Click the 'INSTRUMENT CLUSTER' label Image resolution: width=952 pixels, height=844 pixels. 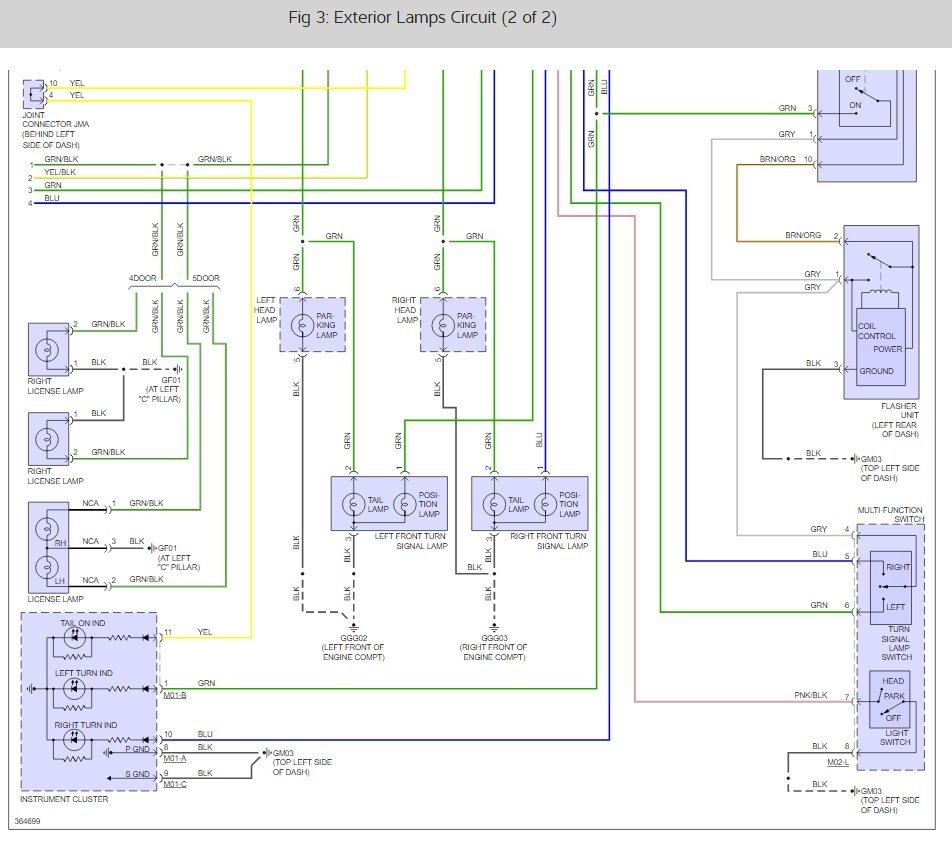point(64,799)
